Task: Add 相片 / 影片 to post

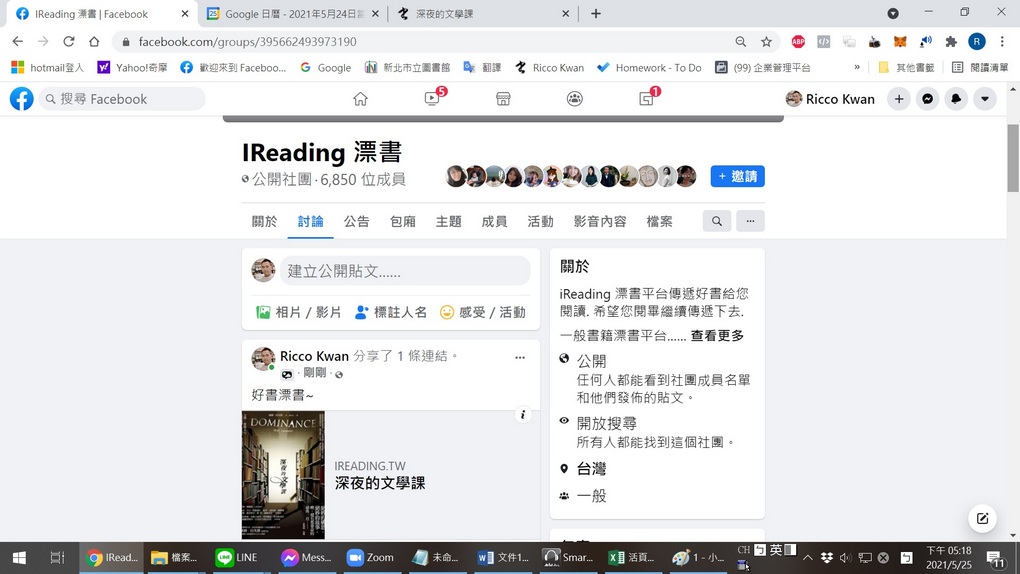Action: (299, 312)
